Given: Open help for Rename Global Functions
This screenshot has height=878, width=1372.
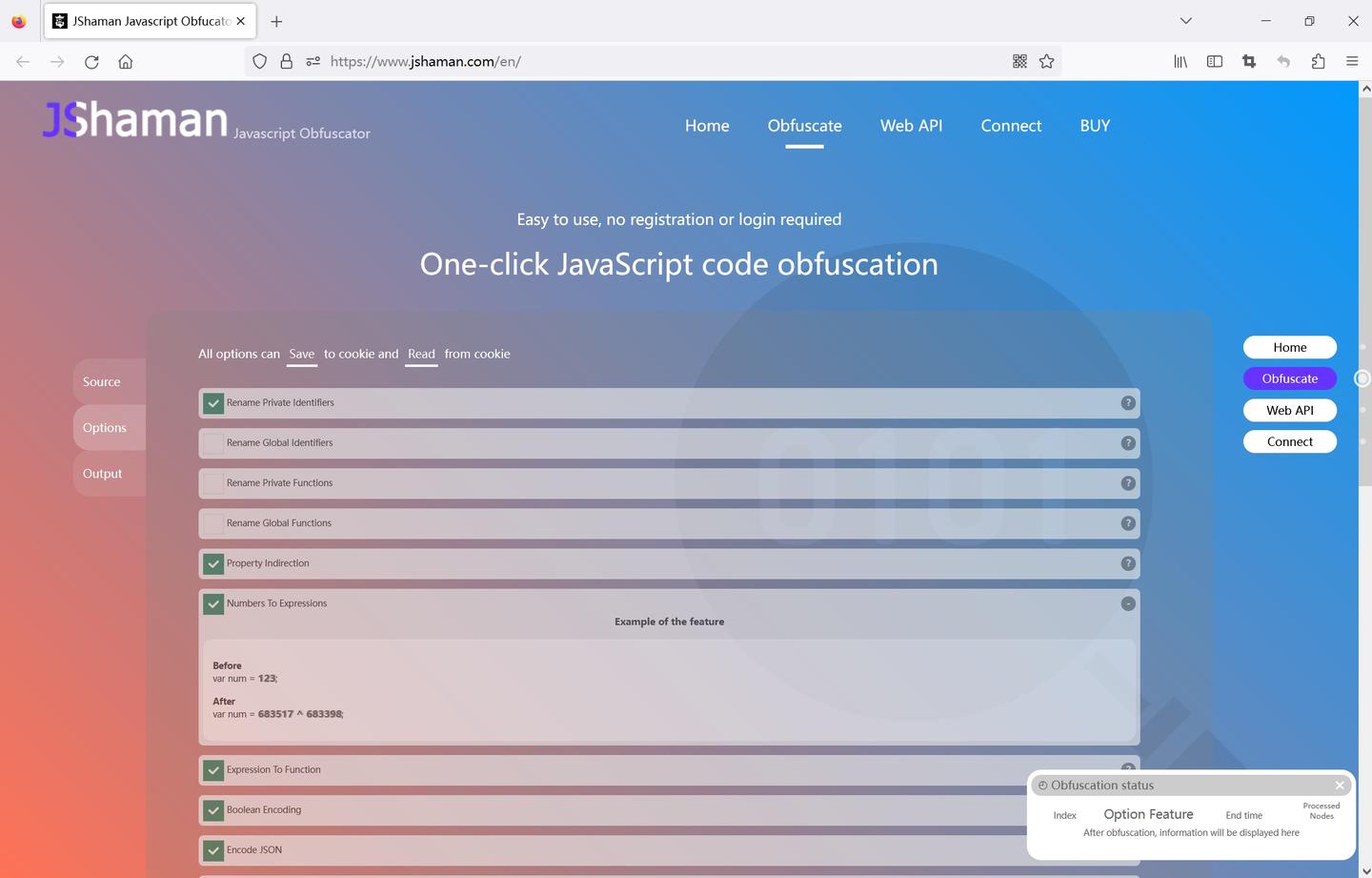Looking at the screenshot, I should click(1127, 522).
